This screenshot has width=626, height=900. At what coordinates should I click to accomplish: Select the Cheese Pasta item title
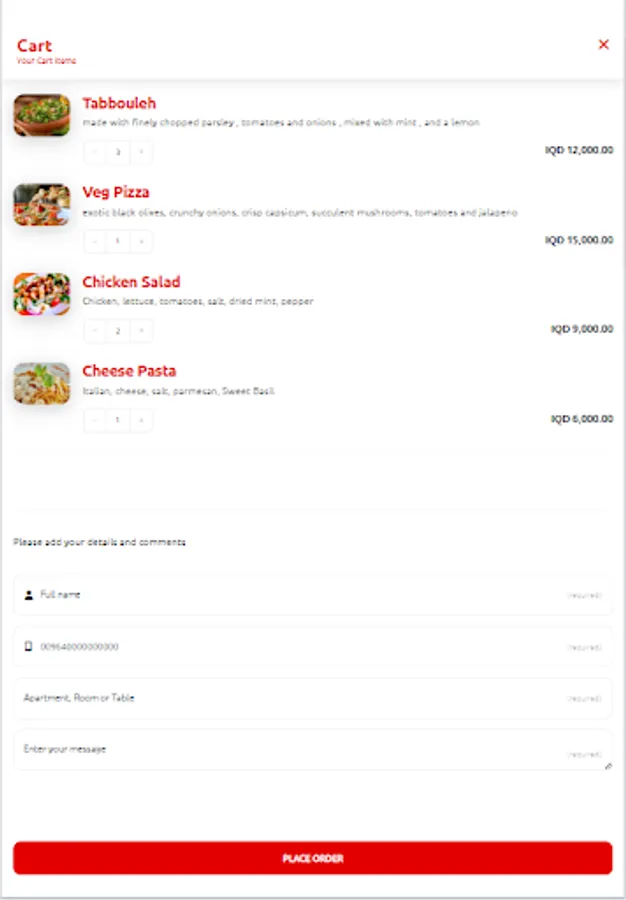coord(128,371)
